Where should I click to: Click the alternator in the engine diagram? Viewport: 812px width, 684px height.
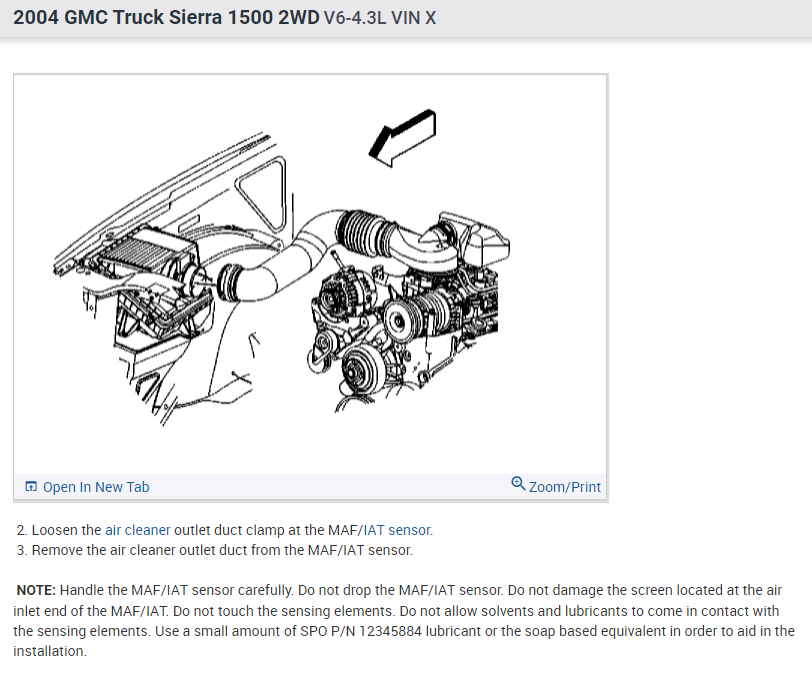tap(343, 291)
